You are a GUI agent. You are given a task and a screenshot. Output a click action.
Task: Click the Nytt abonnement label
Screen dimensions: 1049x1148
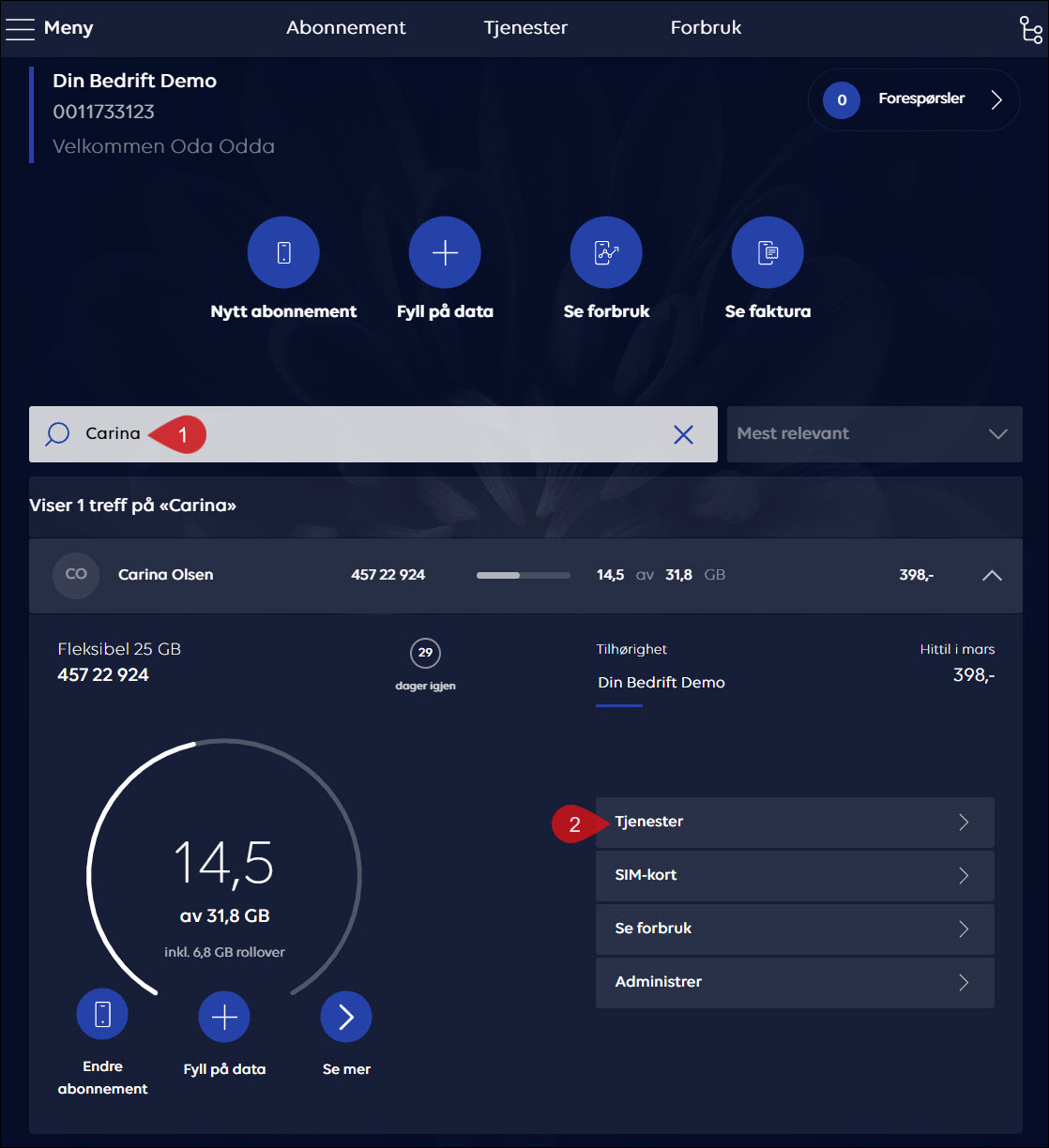point(283,311)
